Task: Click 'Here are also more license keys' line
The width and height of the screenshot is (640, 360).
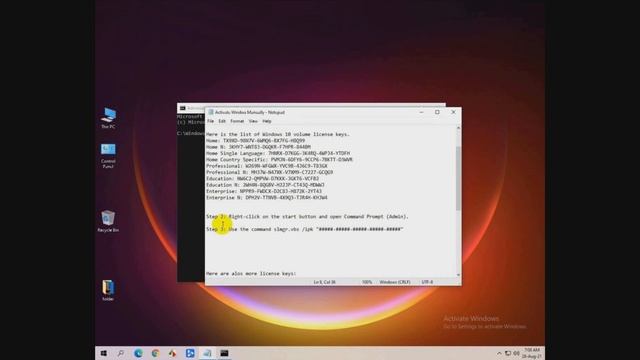Action: tap(251, 273)
